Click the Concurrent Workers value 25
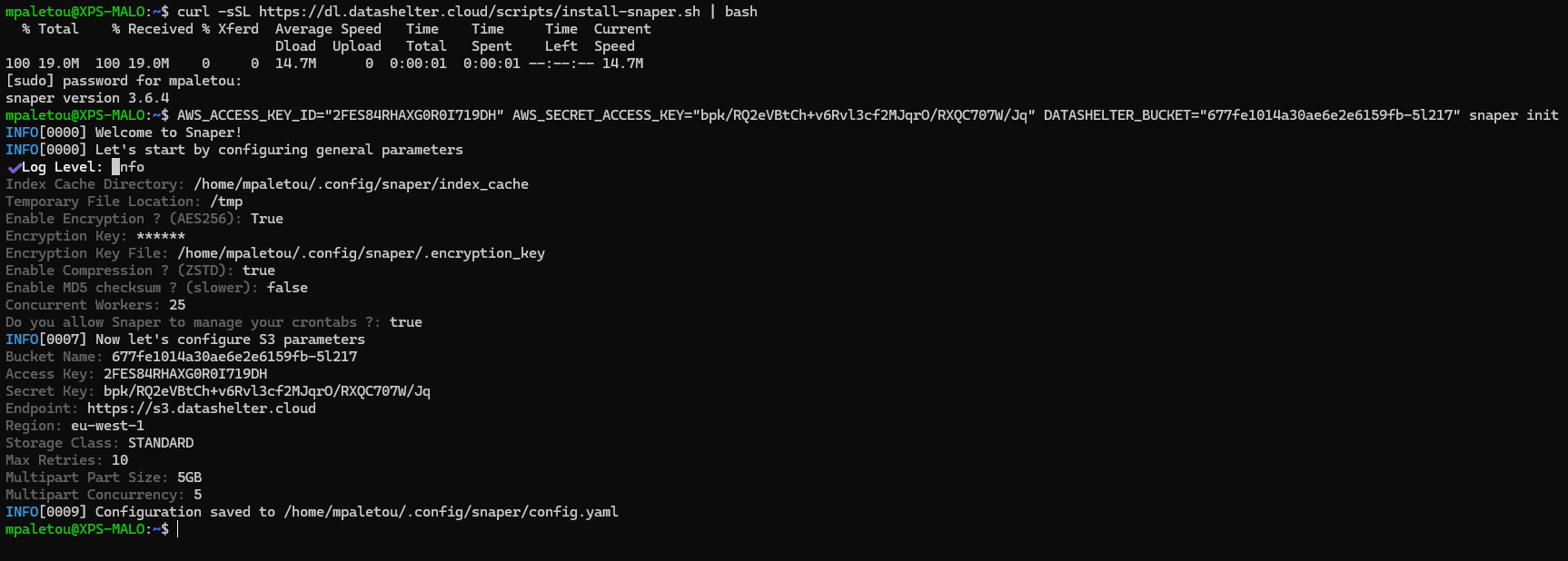Image resolution: width=1568 pixels, height=561 pixels. [177, 305]
